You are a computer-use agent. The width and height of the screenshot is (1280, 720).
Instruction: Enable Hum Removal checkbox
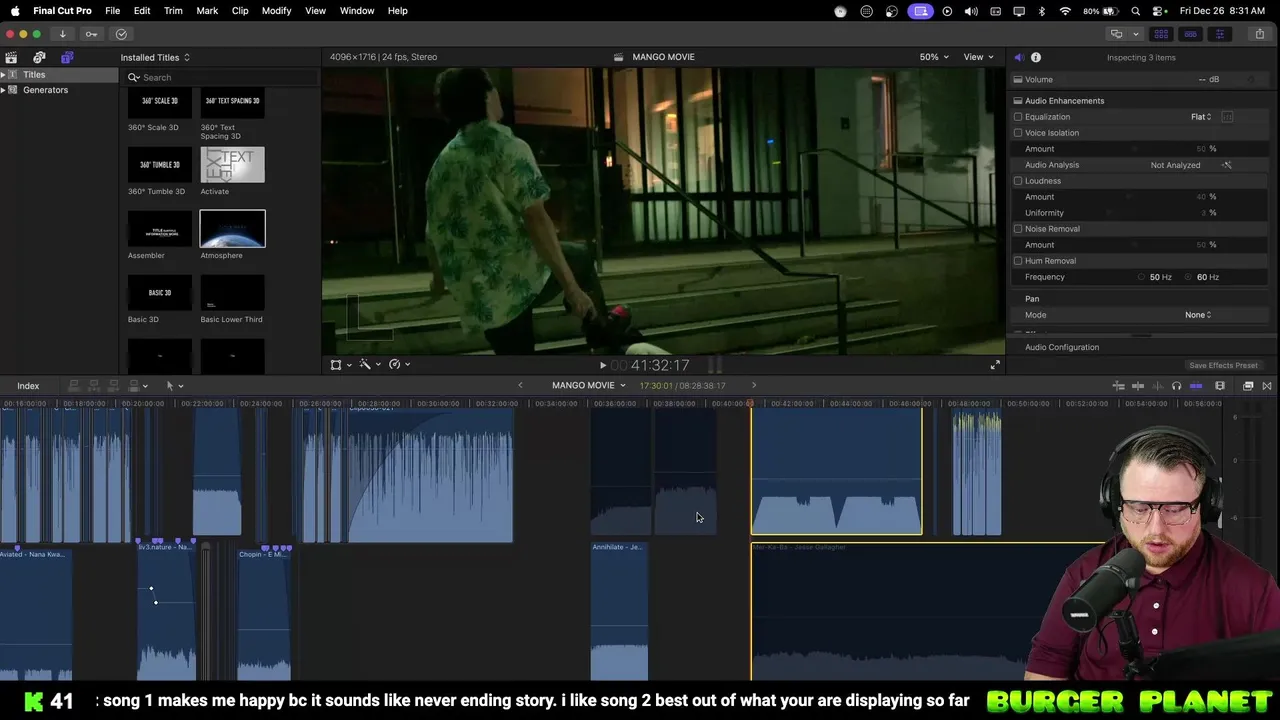pos(1018,261)
